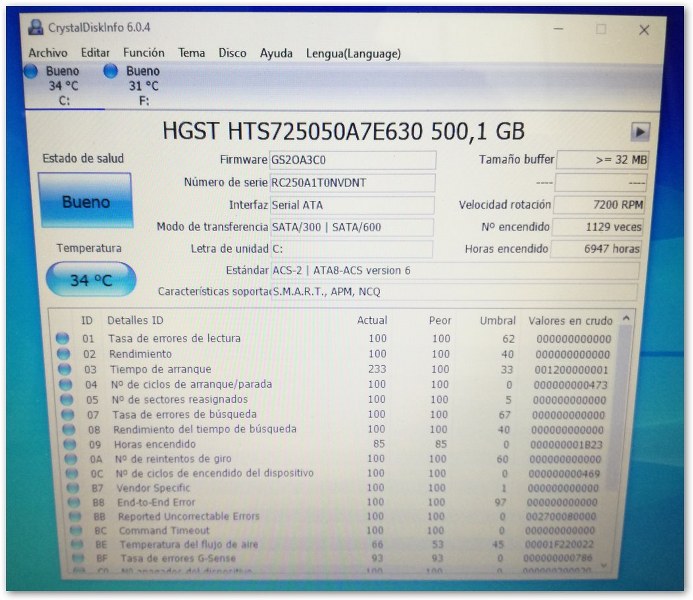Screen dimensions: 693x600
Task: Click the status dot for attribute BE
Action: pos(77,544)
